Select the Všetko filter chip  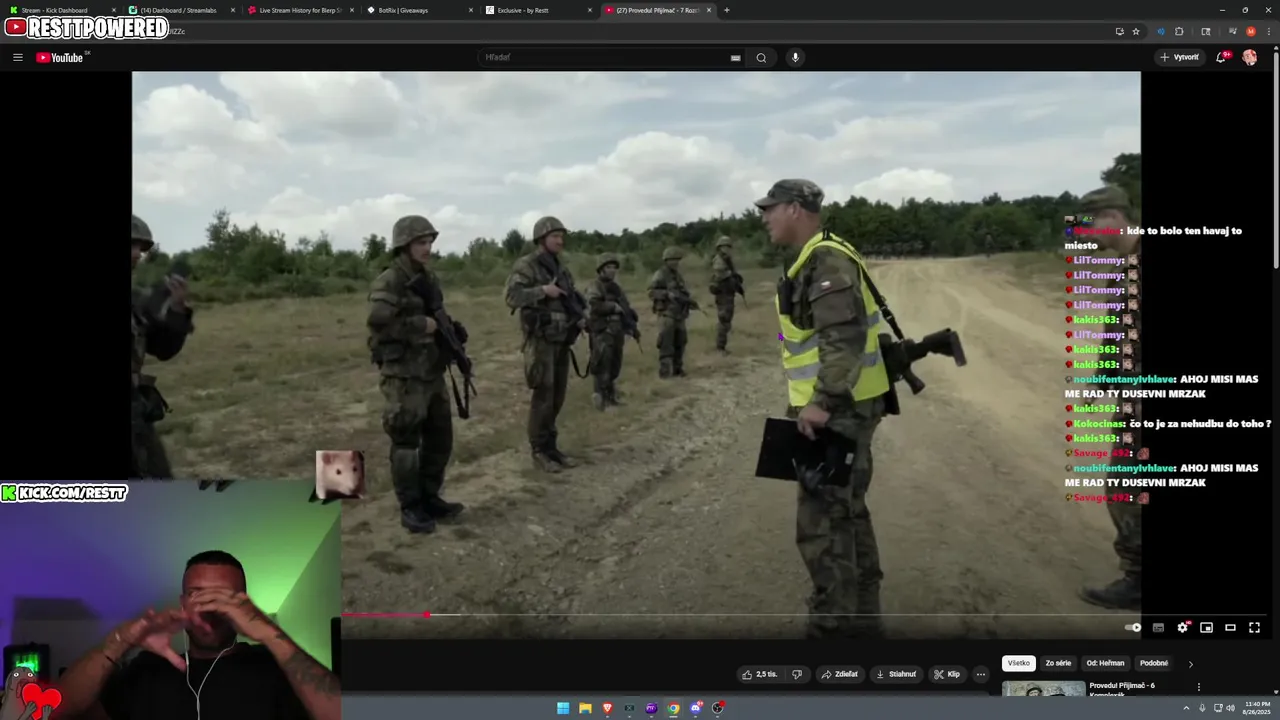click(1018, 663)
